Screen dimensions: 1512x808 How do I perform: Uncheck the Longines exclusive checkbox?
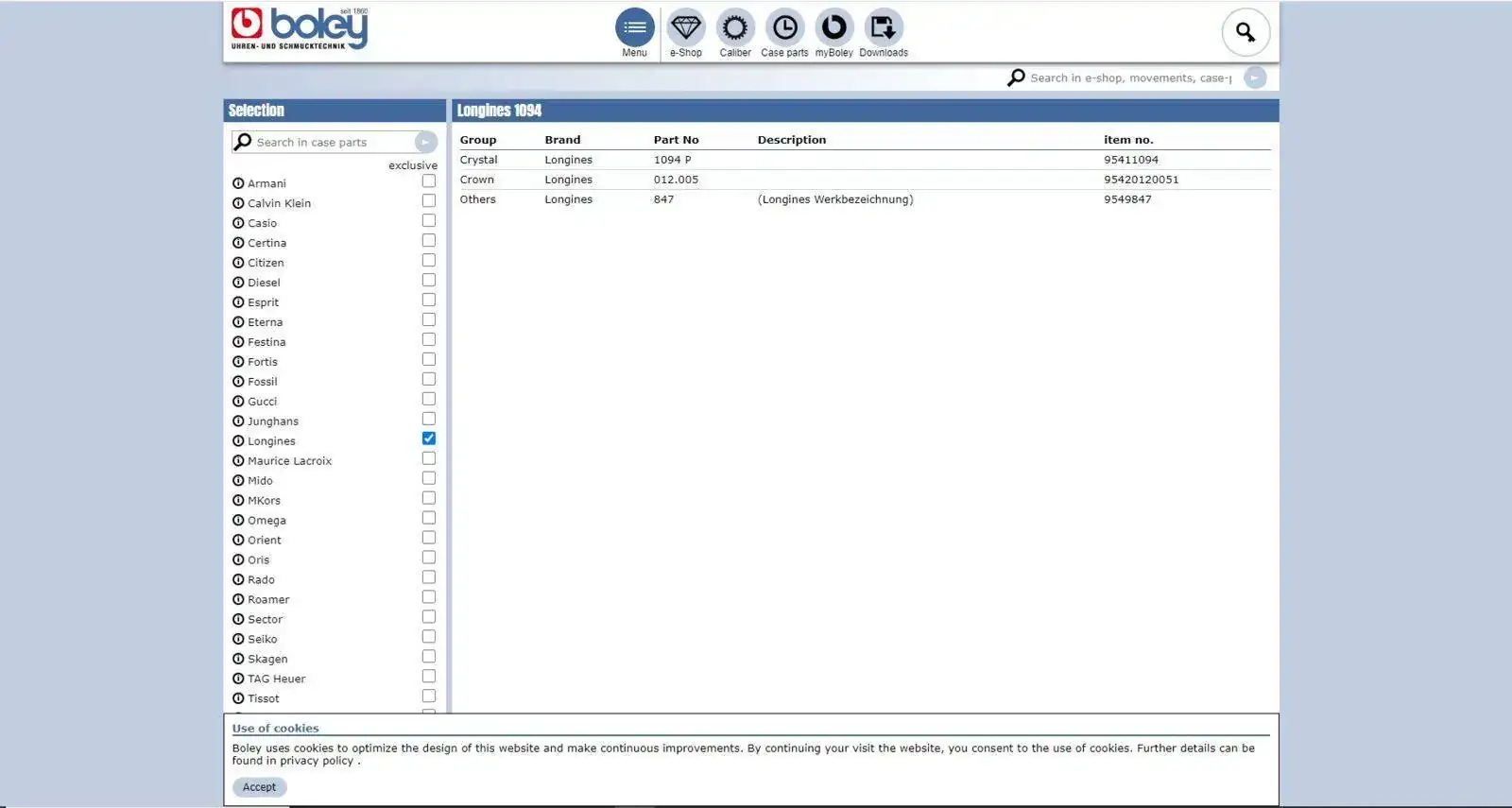(429, 438)
